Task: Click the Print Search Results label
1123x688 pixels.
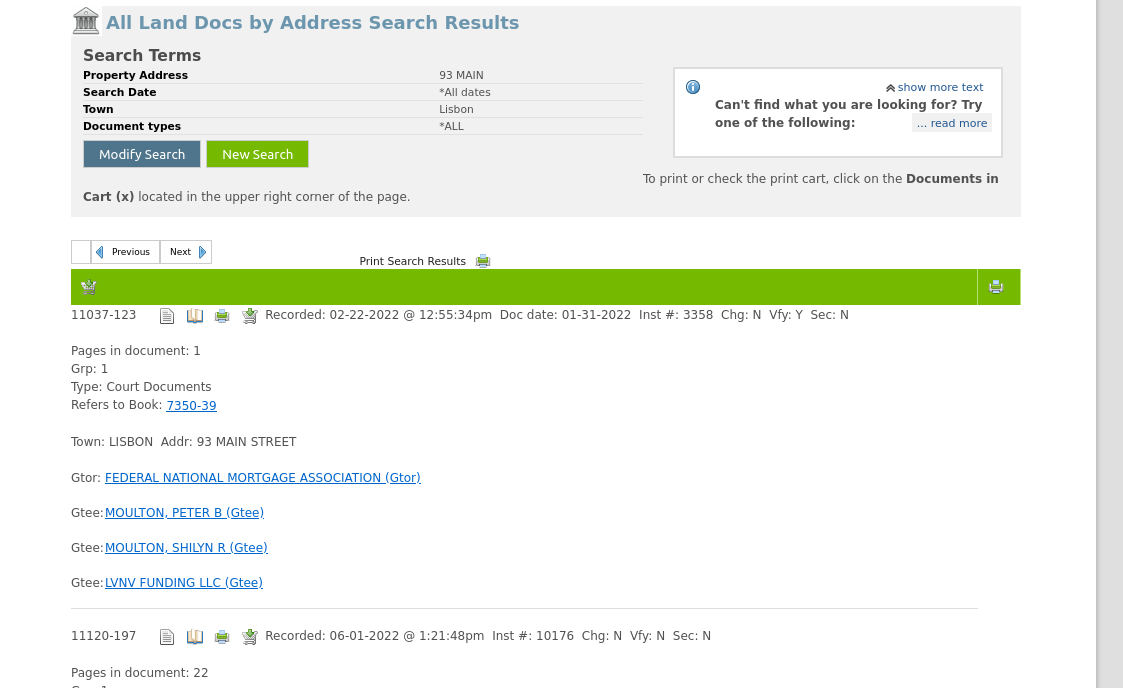Action: tap(413, 261)
